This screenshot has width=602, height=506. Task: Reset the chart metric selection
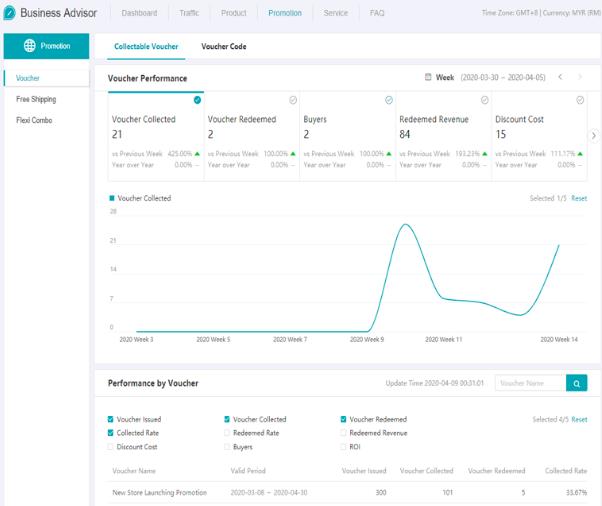(578, 198)
